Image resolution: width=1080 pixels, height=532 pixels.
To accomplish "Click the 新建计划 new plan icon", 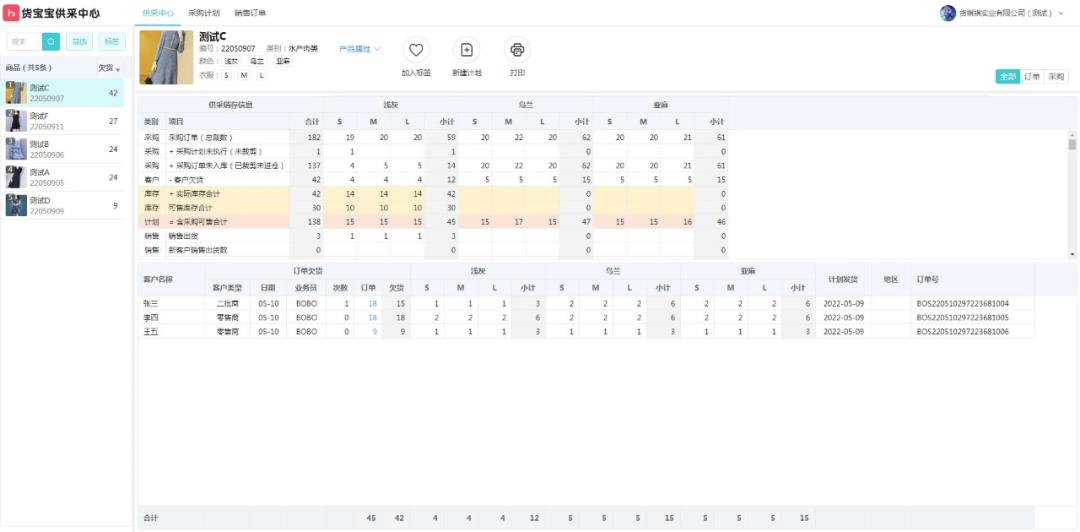I will (x=466, y=50).
